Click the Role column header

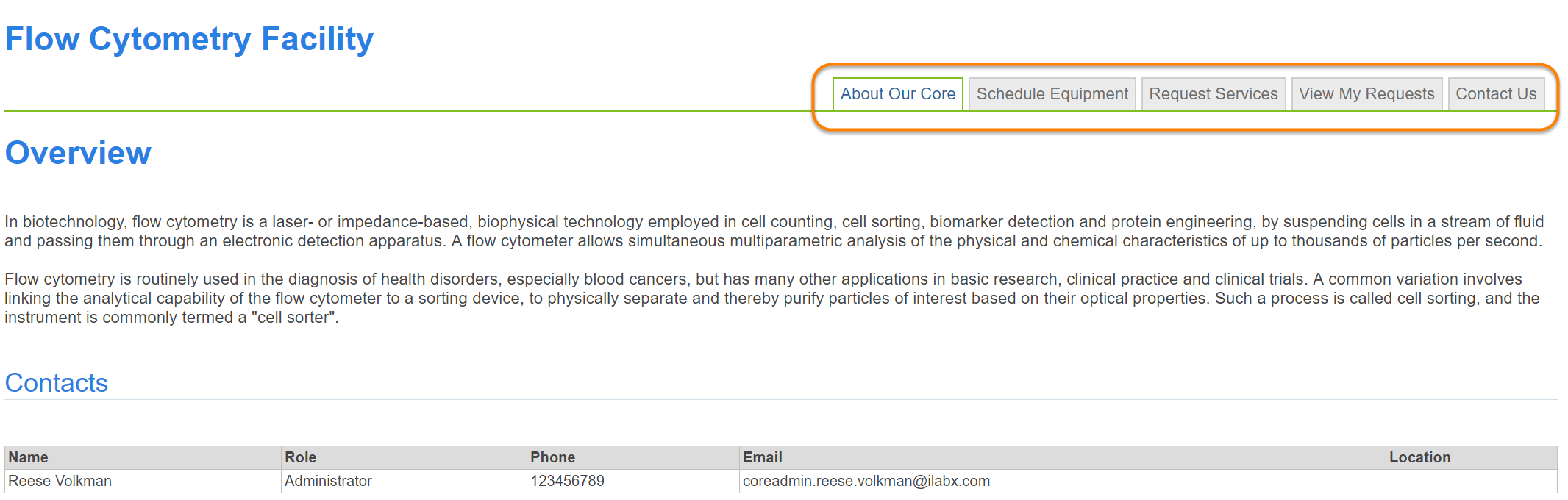[300, 457]
